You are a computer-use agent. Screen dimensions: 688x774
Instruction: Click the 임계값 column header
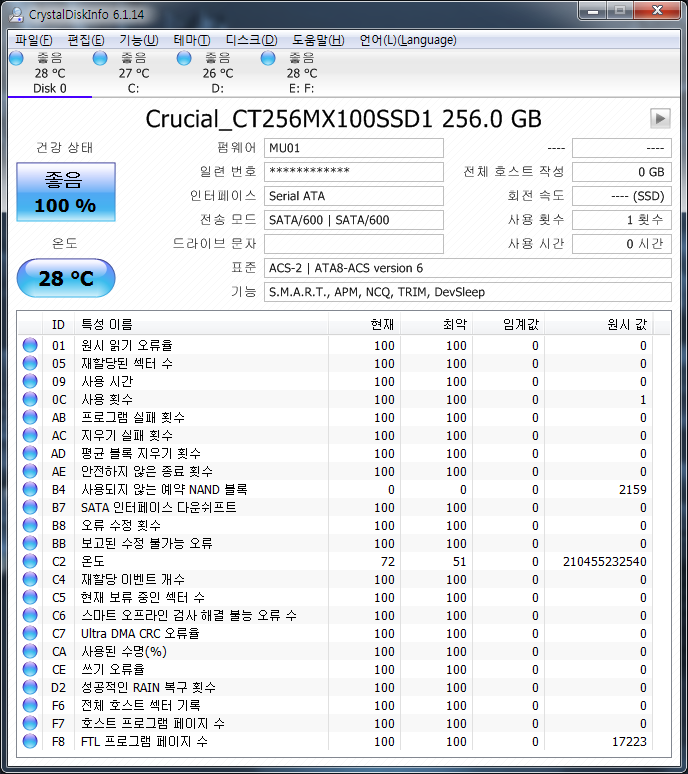508,324
